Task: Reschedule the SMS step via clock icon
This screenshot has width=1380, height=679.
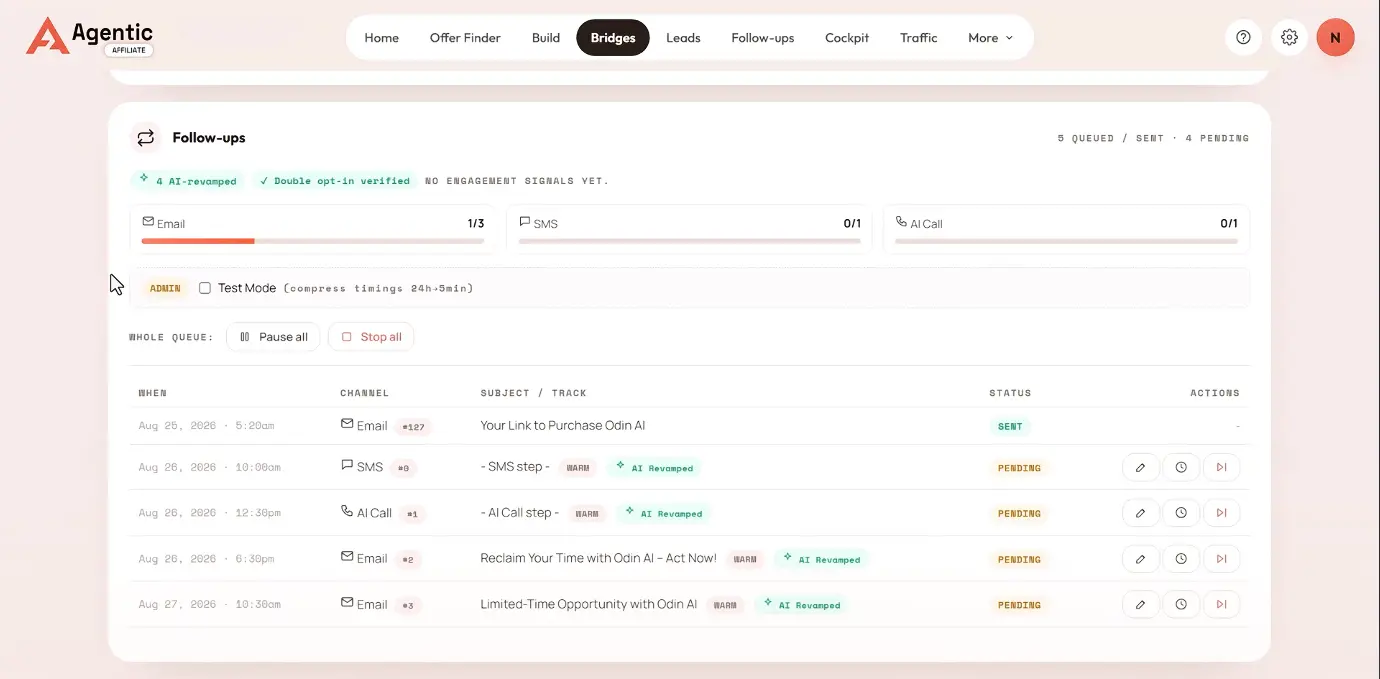Action: pos(1181,467)
